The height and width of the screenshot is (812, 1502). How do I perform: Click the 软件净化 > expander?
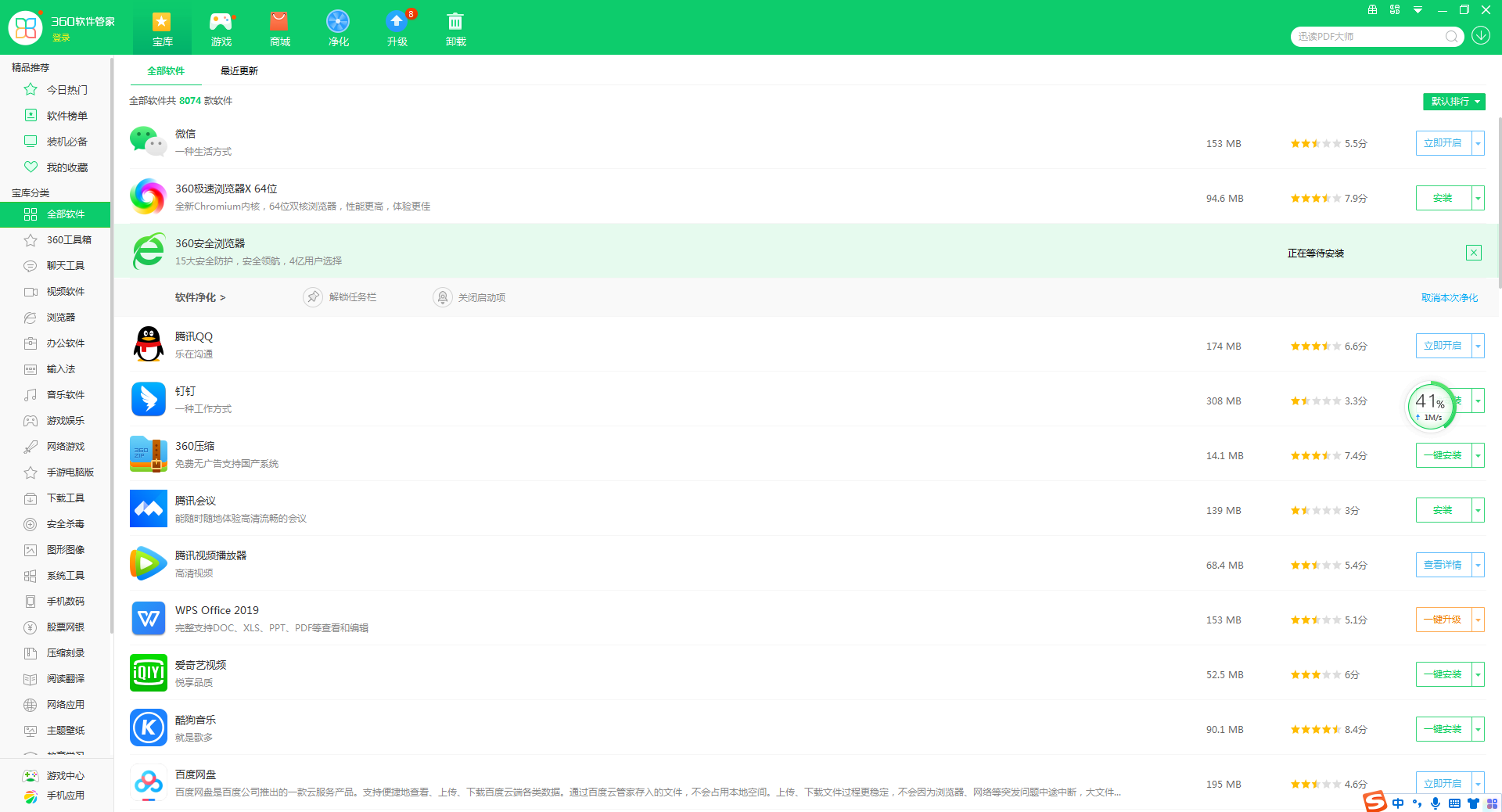[200, 298]
